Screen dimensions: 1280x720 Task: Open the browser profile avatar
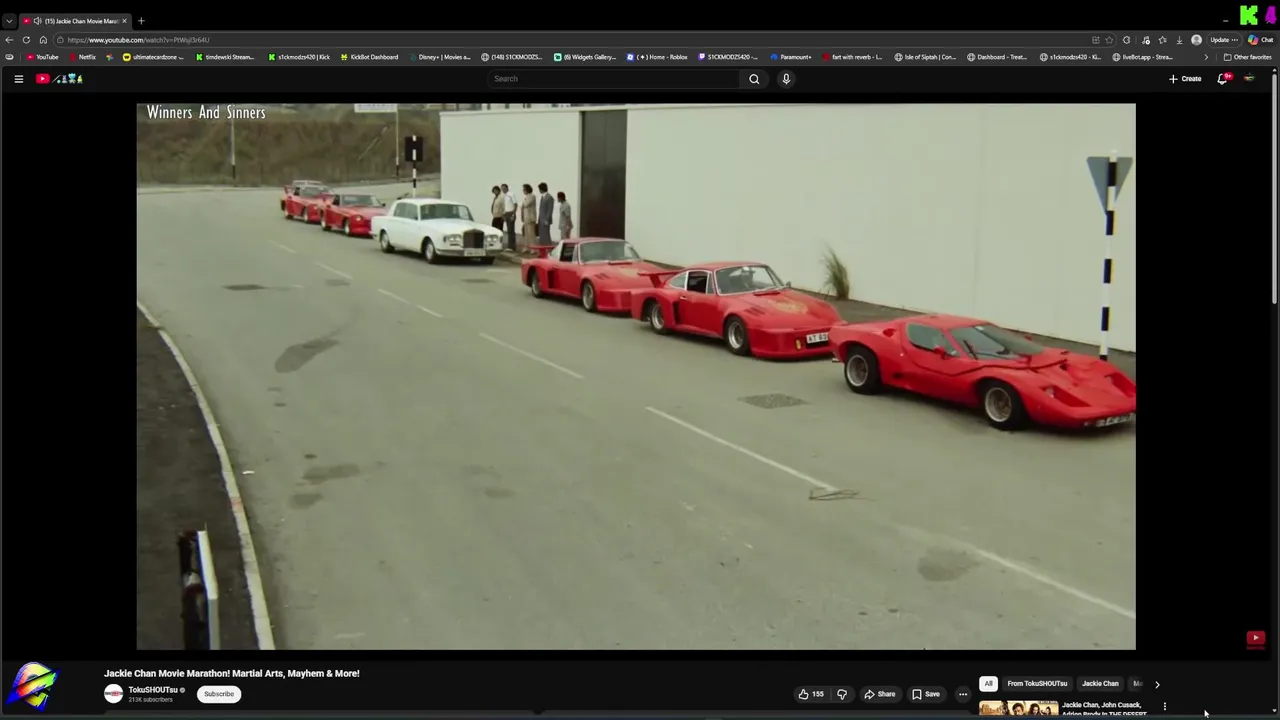point(1196,40)
